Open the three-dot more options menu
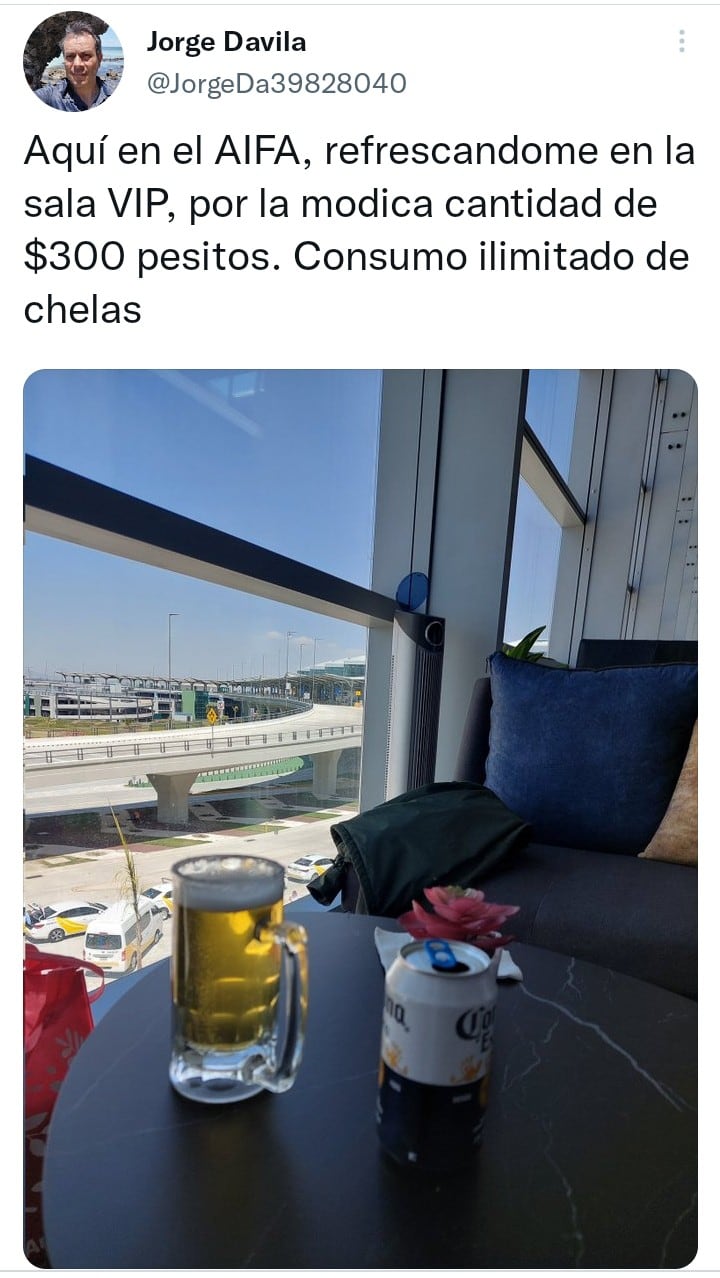This screenshot has height=1278, width=720. [x=681, y=41]
